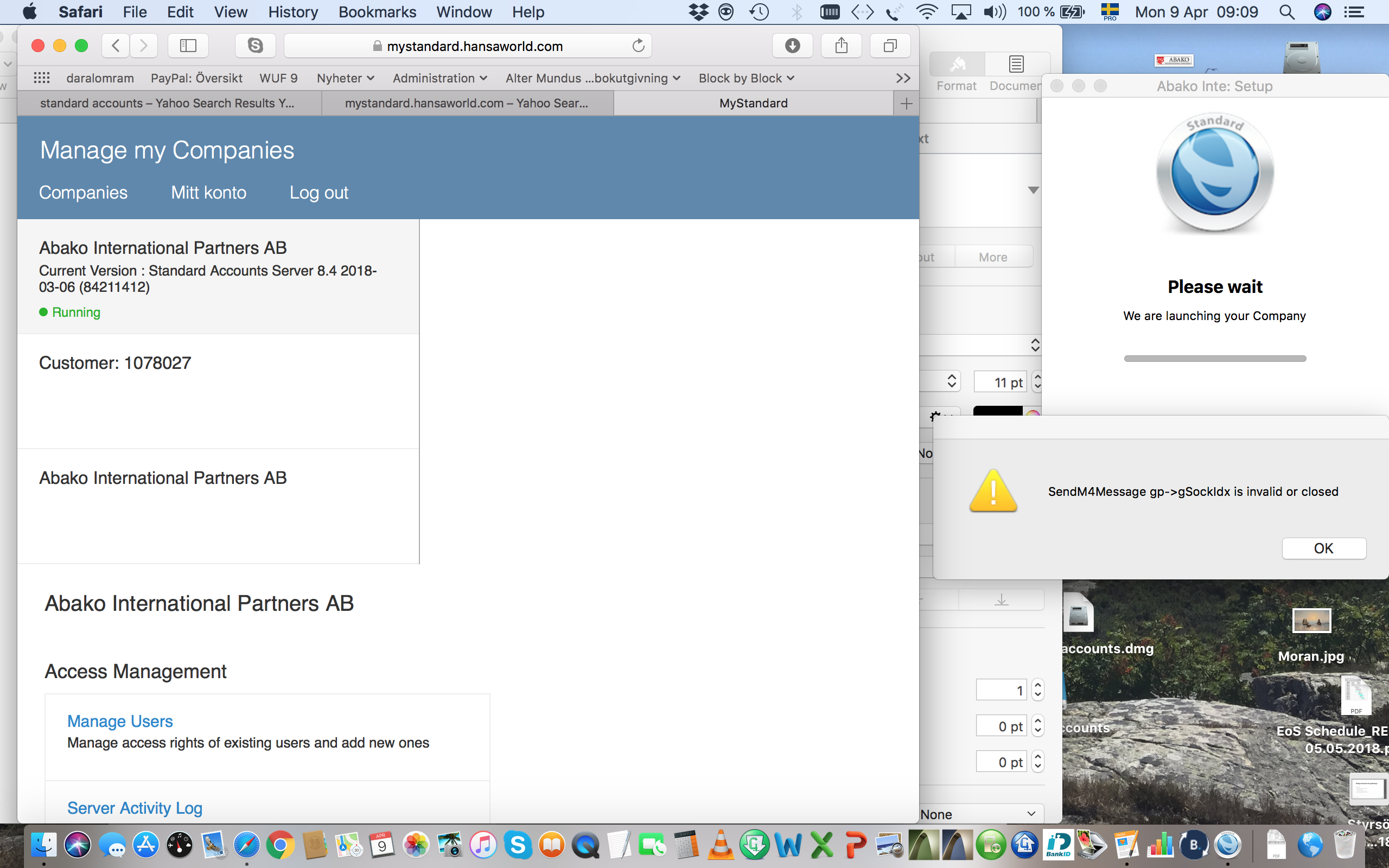The image size is (1389, 868).
Task: Expand the Alter Mundus bookmarks folder
Action: 593,78
